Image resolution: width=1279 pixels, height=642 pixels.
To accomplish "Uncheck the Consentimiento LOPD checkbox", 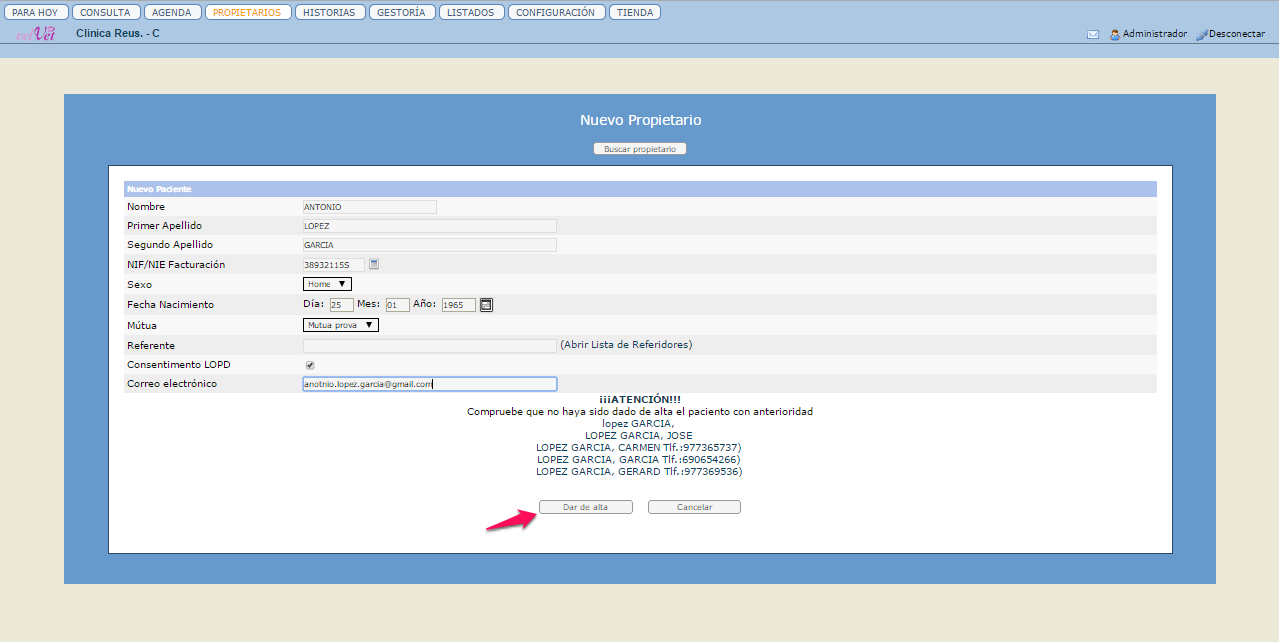I will pos(310,365).
